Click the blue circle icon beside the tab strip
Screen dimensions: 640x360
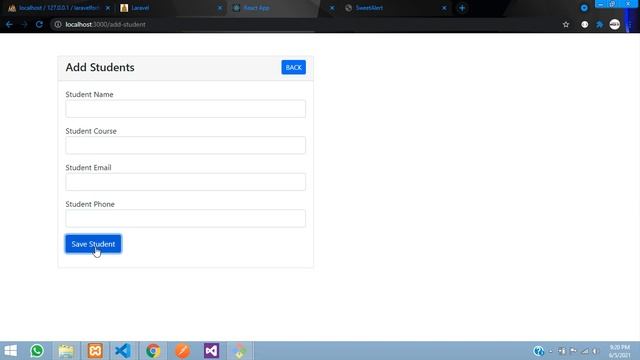pyautogui.click(x=584, y=8)
